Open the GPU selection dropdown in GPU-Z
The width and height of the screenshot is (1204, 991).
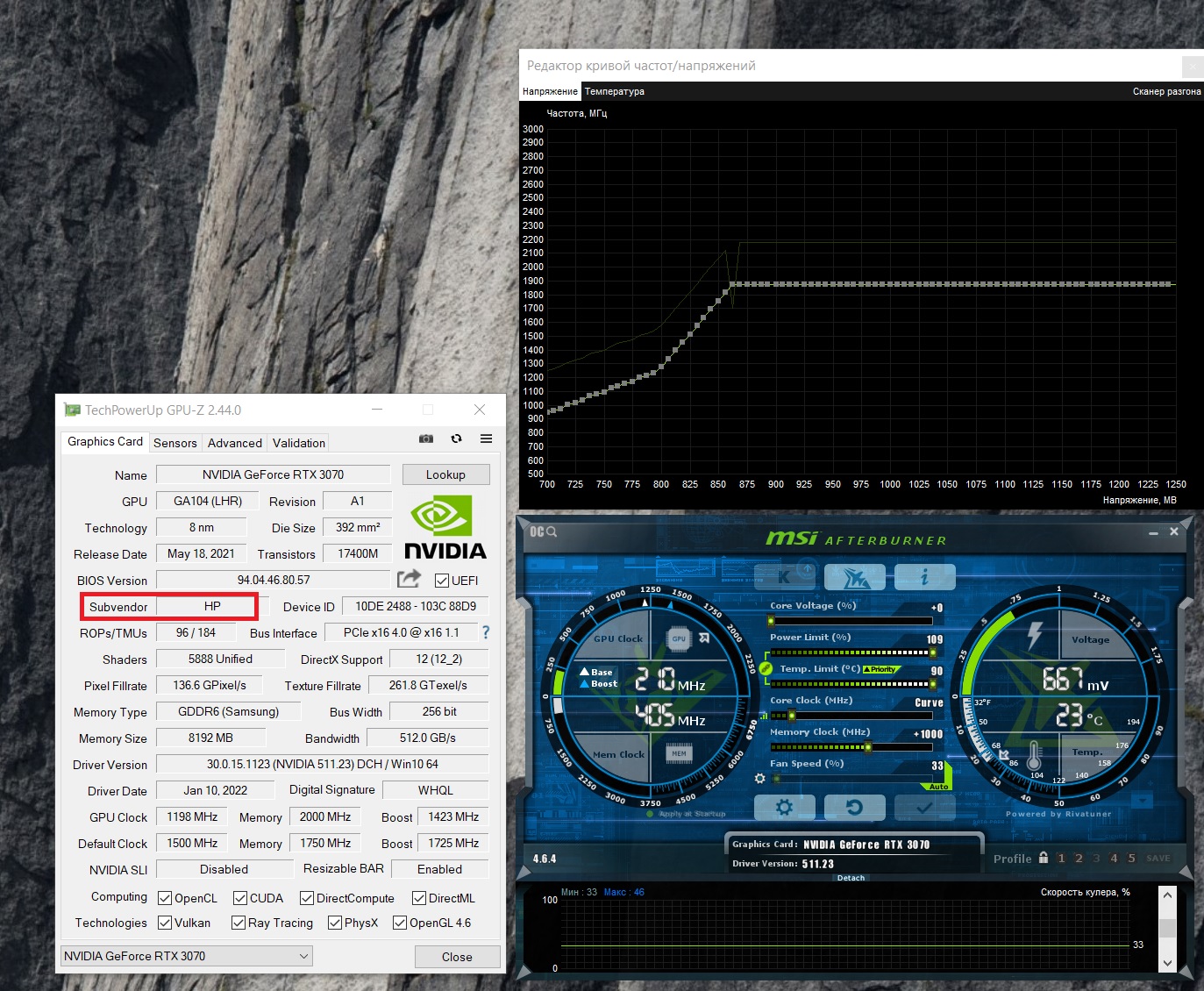[x=186, y=956]
